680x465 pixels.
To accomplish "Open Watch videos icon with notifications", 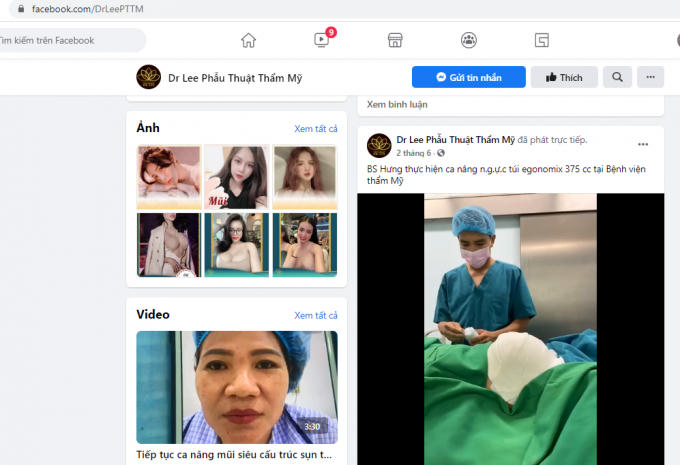I will click(x=321, y=40).
